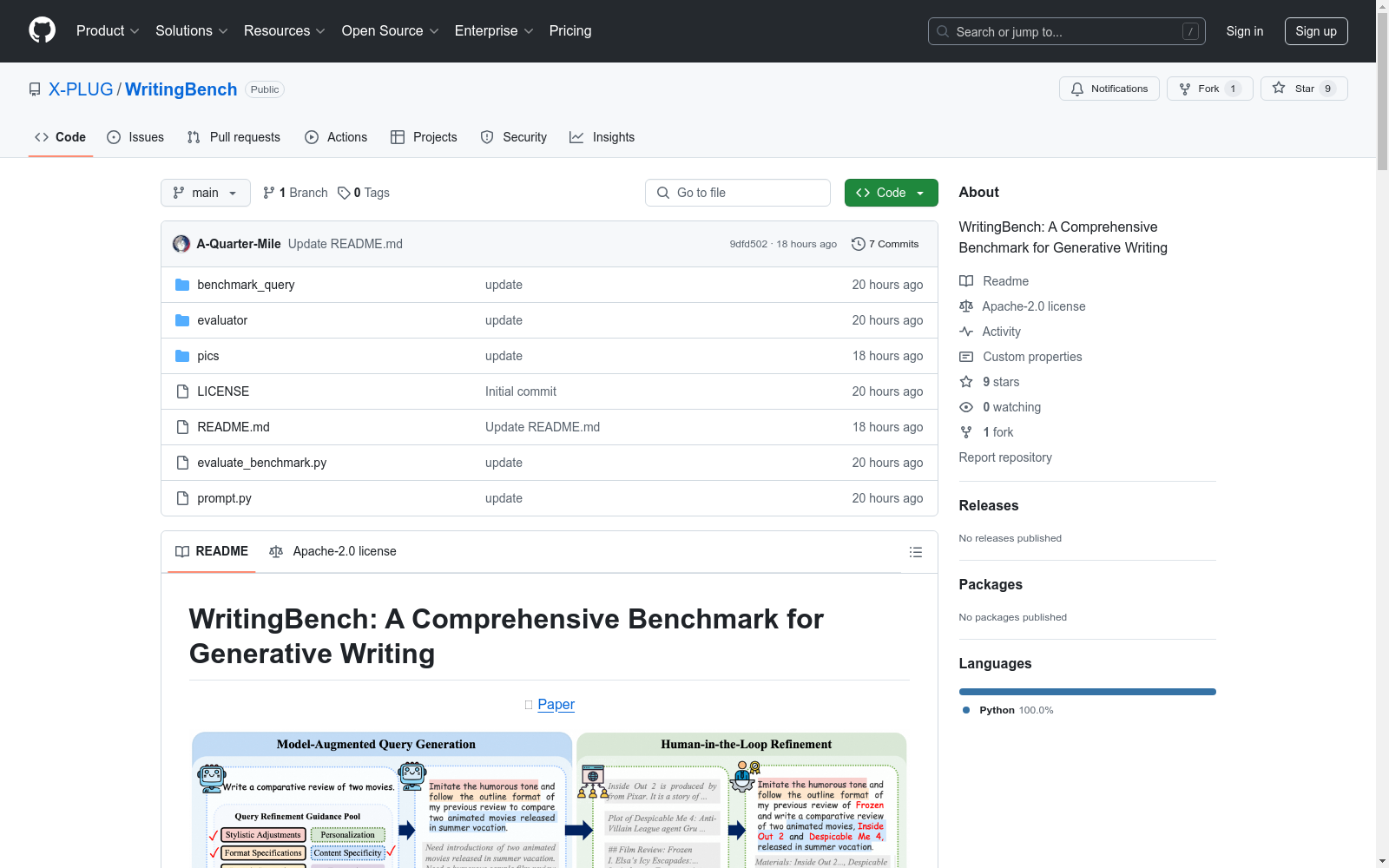Click the star icon beside Star
The image size is (1389, 868).
pos(1279,88)
